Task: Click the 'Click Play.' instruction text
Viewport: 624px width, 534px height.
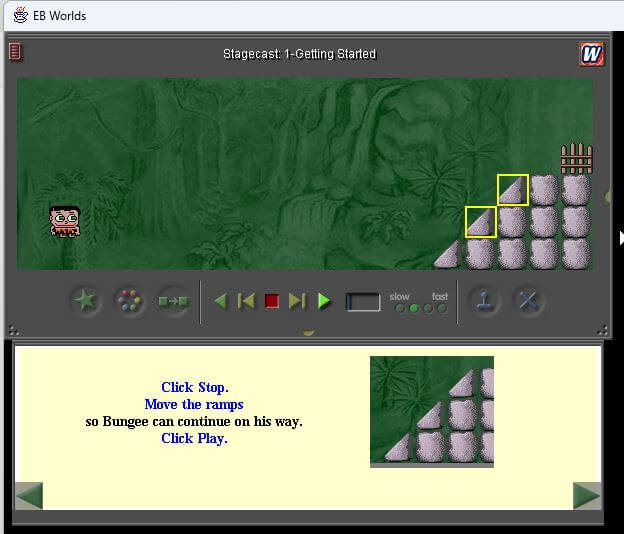Action: point(195,439)
